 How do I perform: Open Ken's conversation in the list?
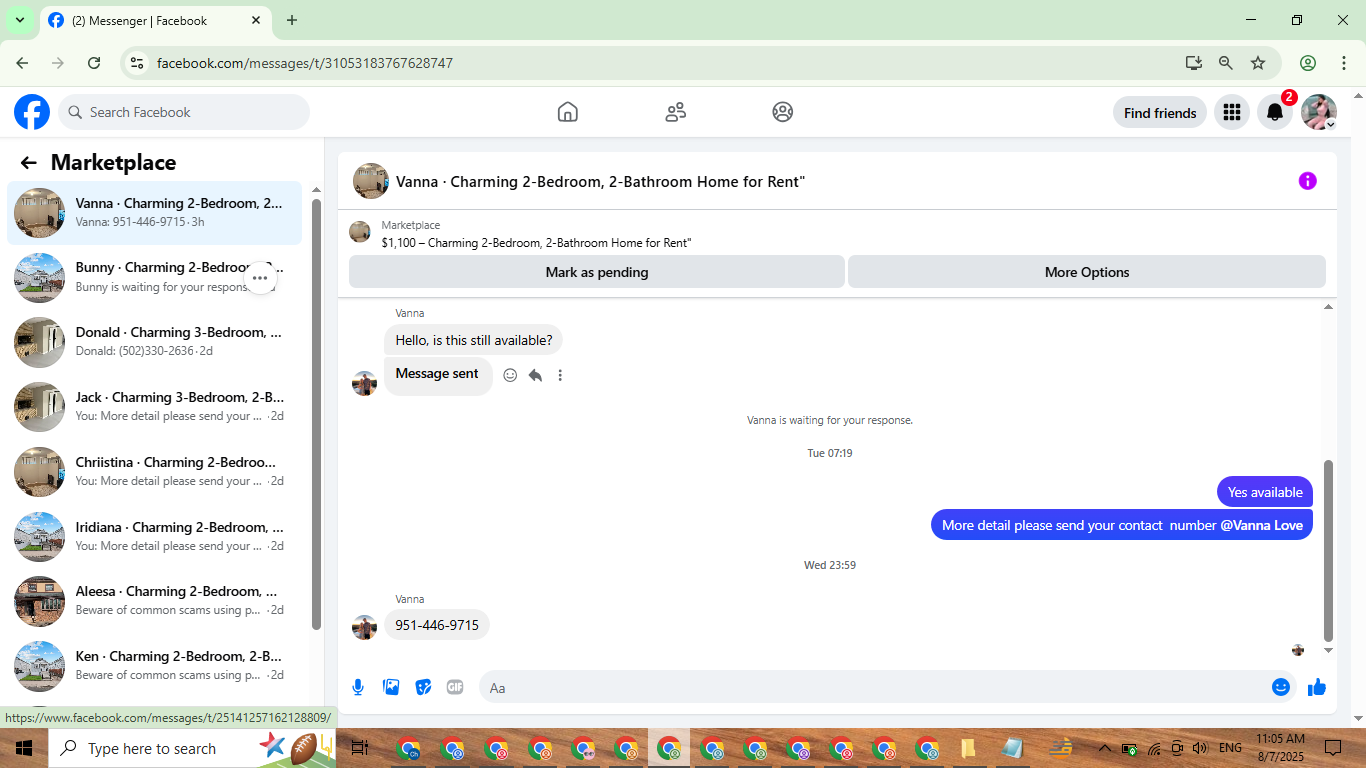click(x=155, y=666)
